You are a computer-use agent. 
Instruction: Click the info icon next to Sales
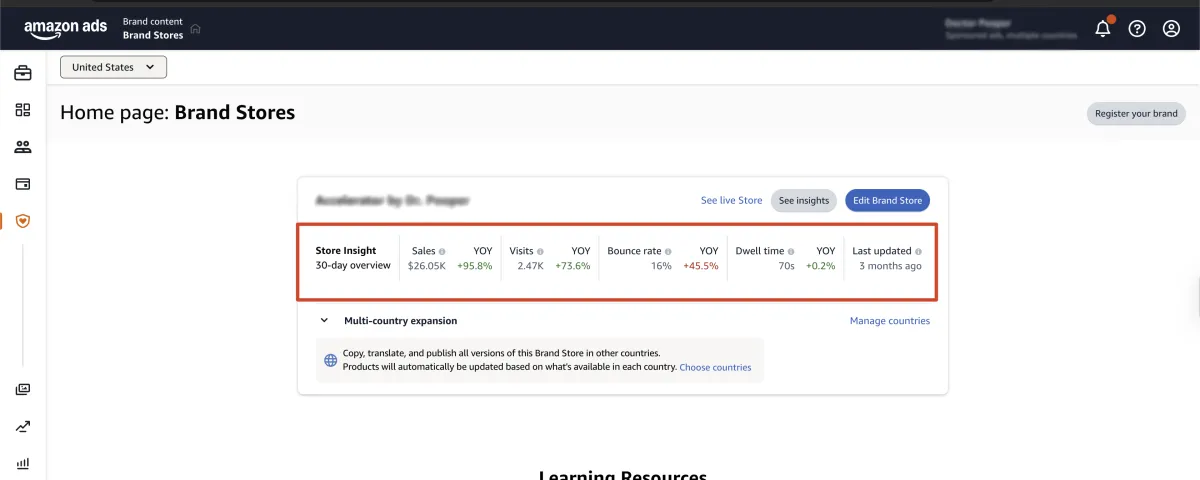(442, 251)
